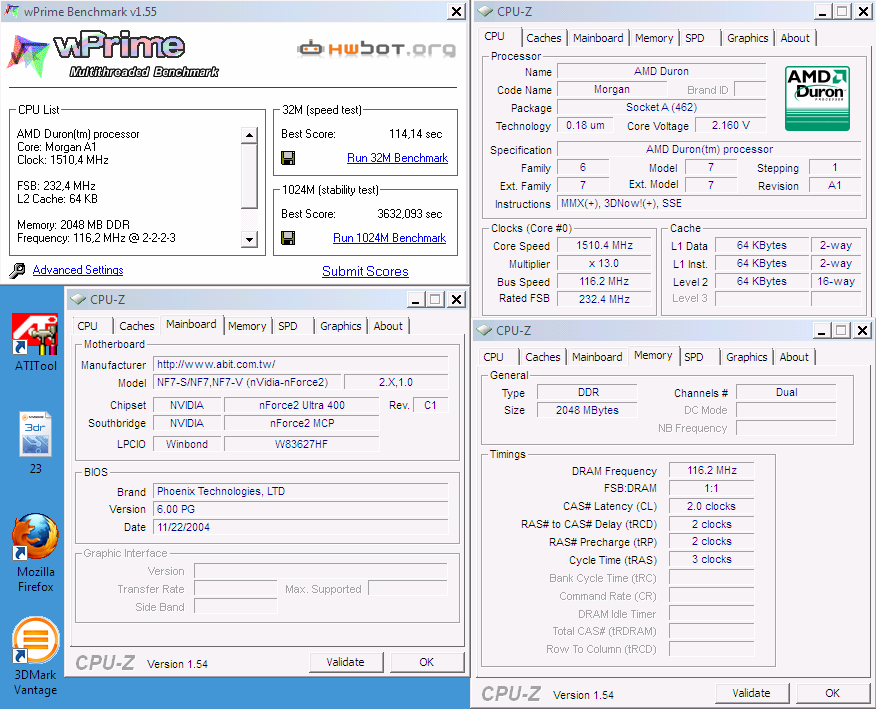This screenshot has height=709, width=876.
Task: Click OK in the Memory CPU-Z window
Action: (832, 693)
